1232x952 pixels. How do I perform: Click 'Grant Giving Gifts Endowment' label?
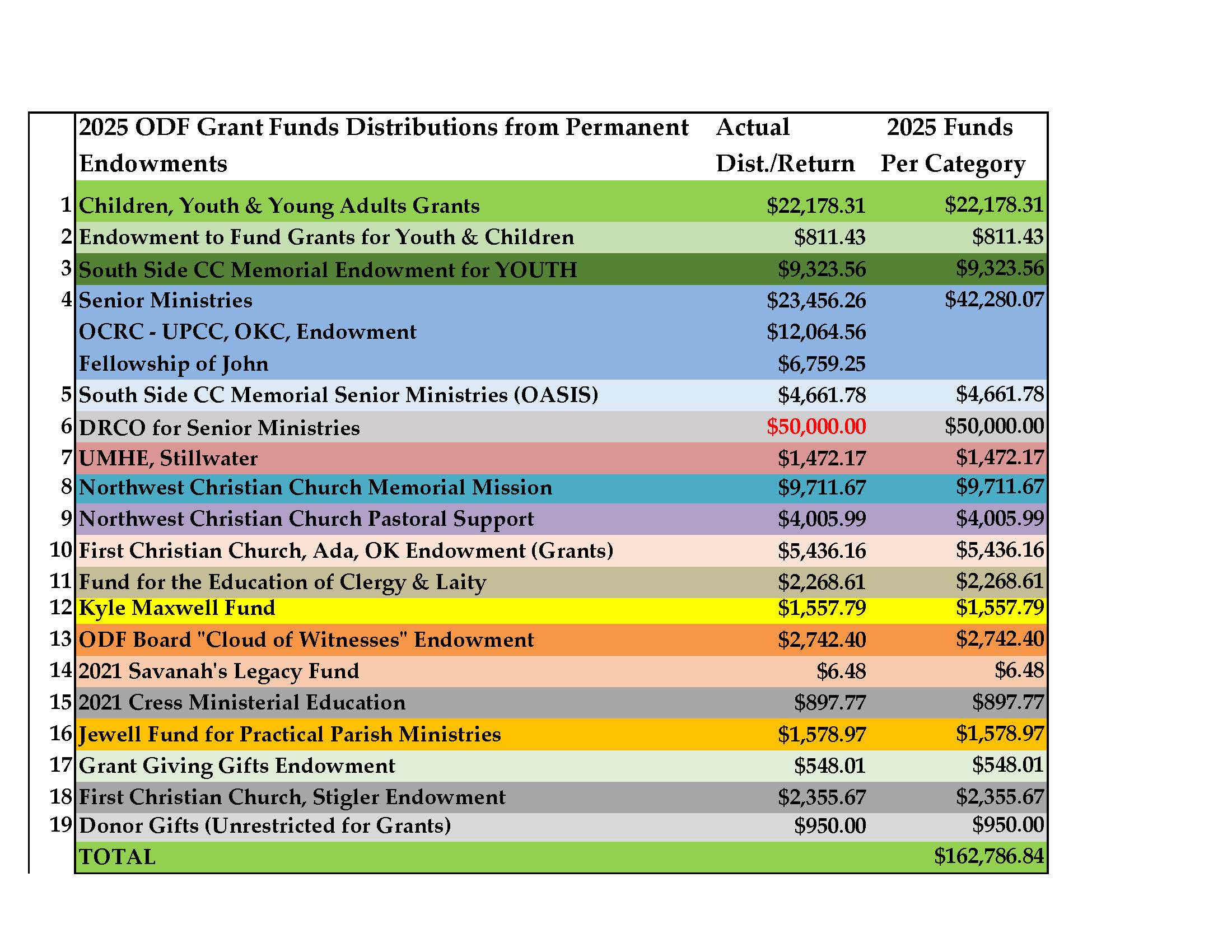[x=237, y=766]
